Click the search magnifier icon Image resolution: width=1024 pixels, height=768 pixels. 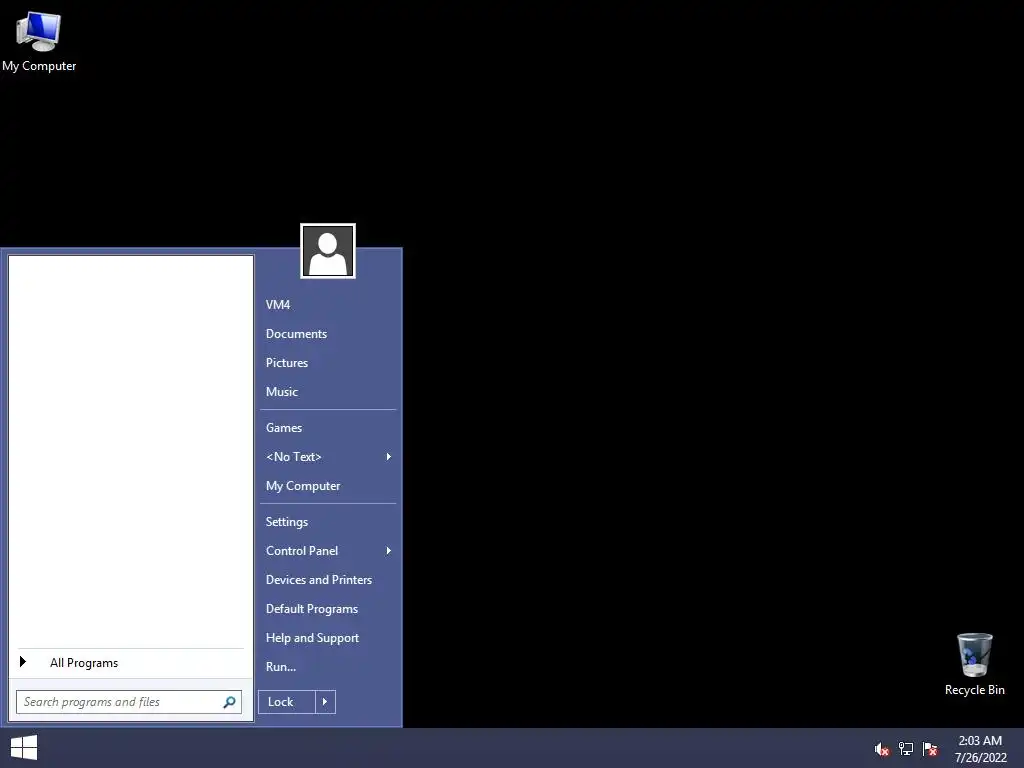point(229,702)
